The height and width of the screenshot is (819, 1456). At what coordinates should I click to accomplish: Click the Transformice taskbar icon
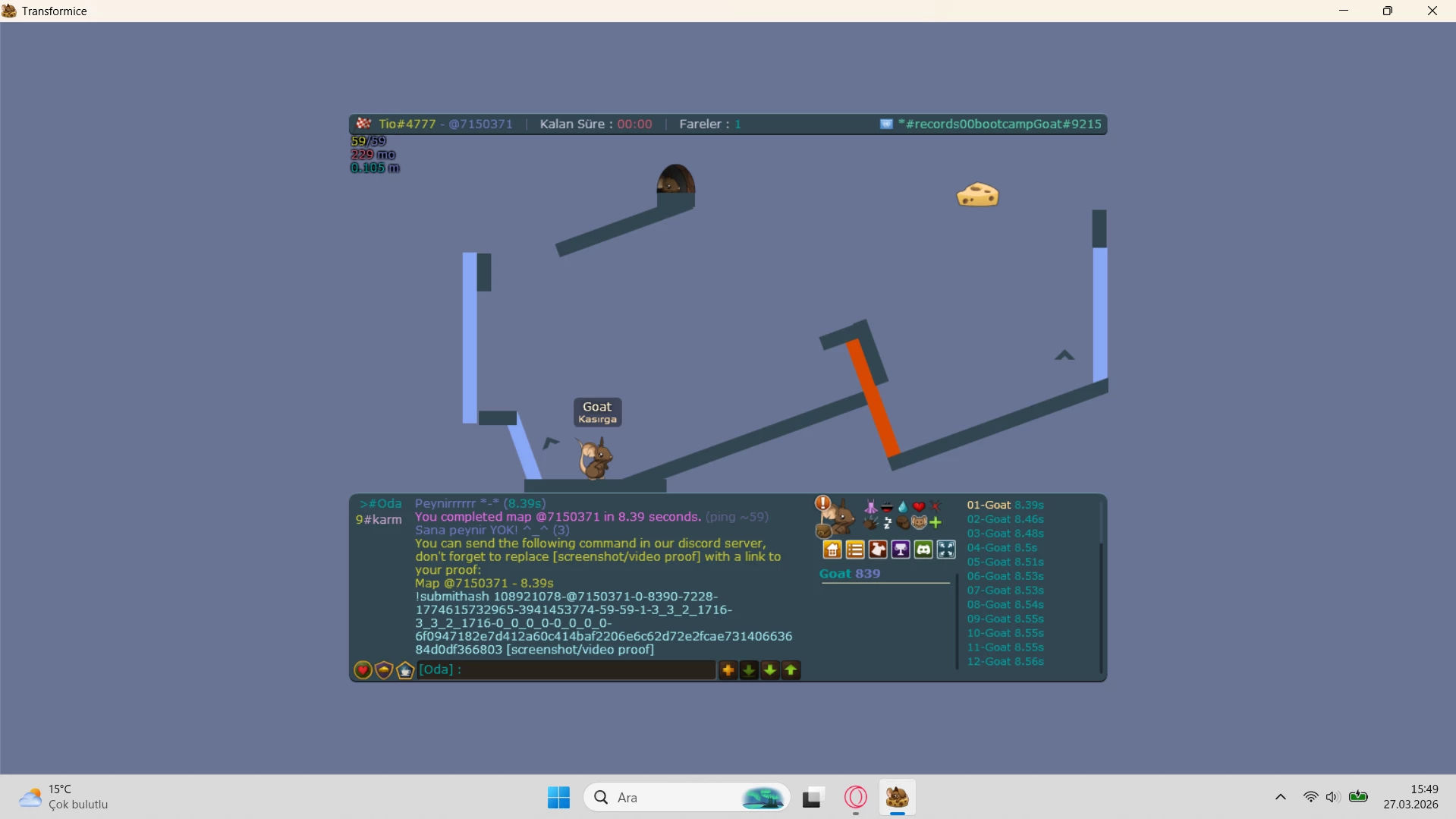(898, 798)
